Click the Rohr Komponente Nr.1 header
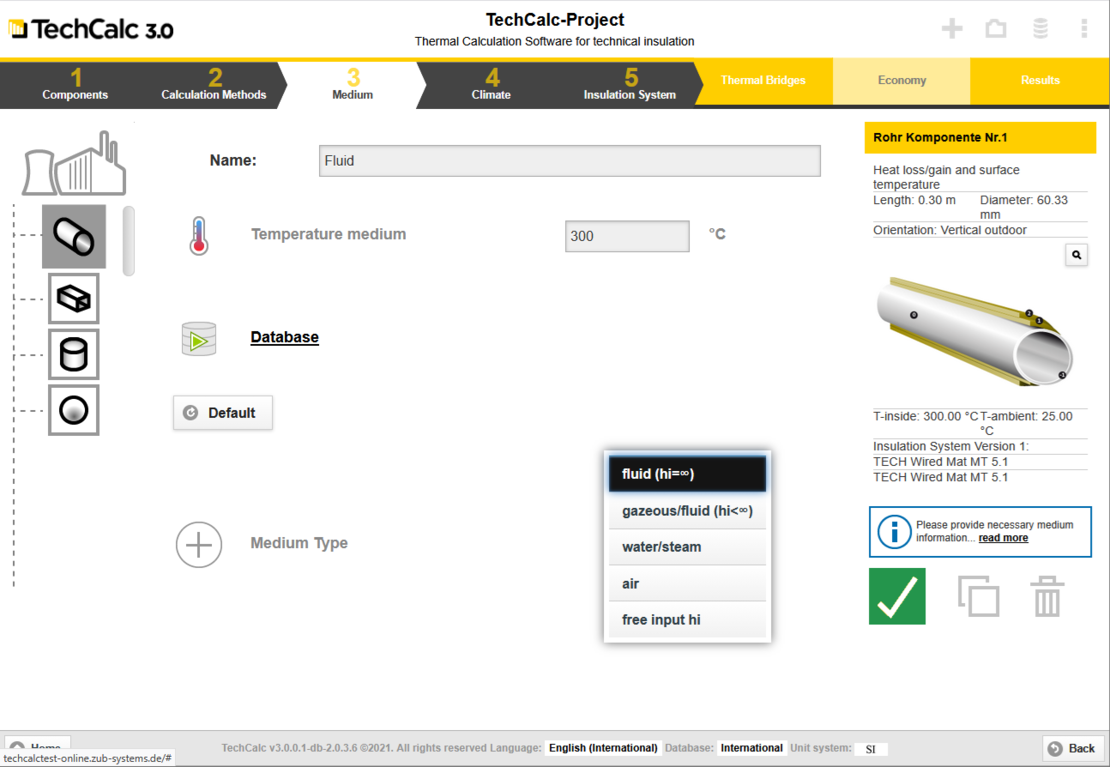Viewport: 1110px width, 767px height. 980,137
